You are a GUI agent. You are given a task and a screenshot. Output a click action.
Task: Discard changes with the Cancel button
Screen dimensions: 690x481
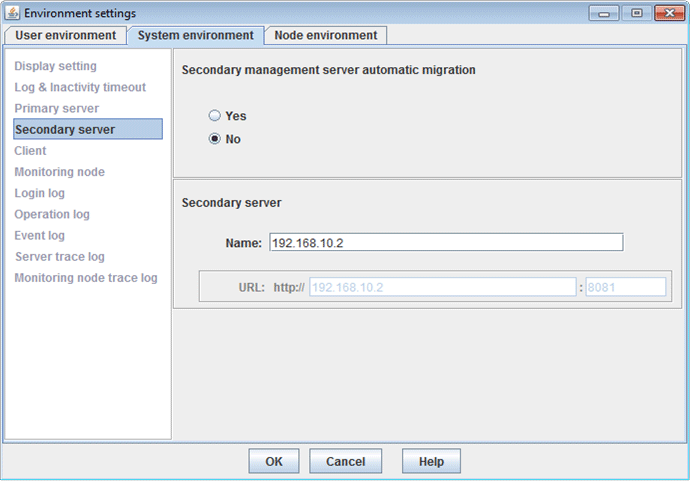(x=345, y=461)
